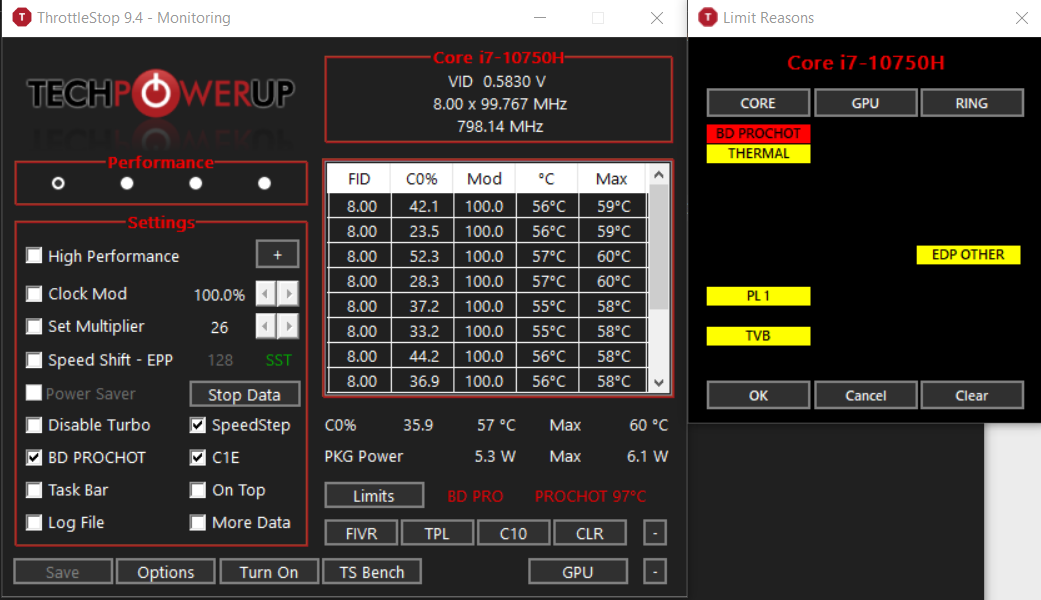Click the core table scrollbar thumb
Screen dimensions: 1041x600
pyautogui.click(x=659, y=247)
